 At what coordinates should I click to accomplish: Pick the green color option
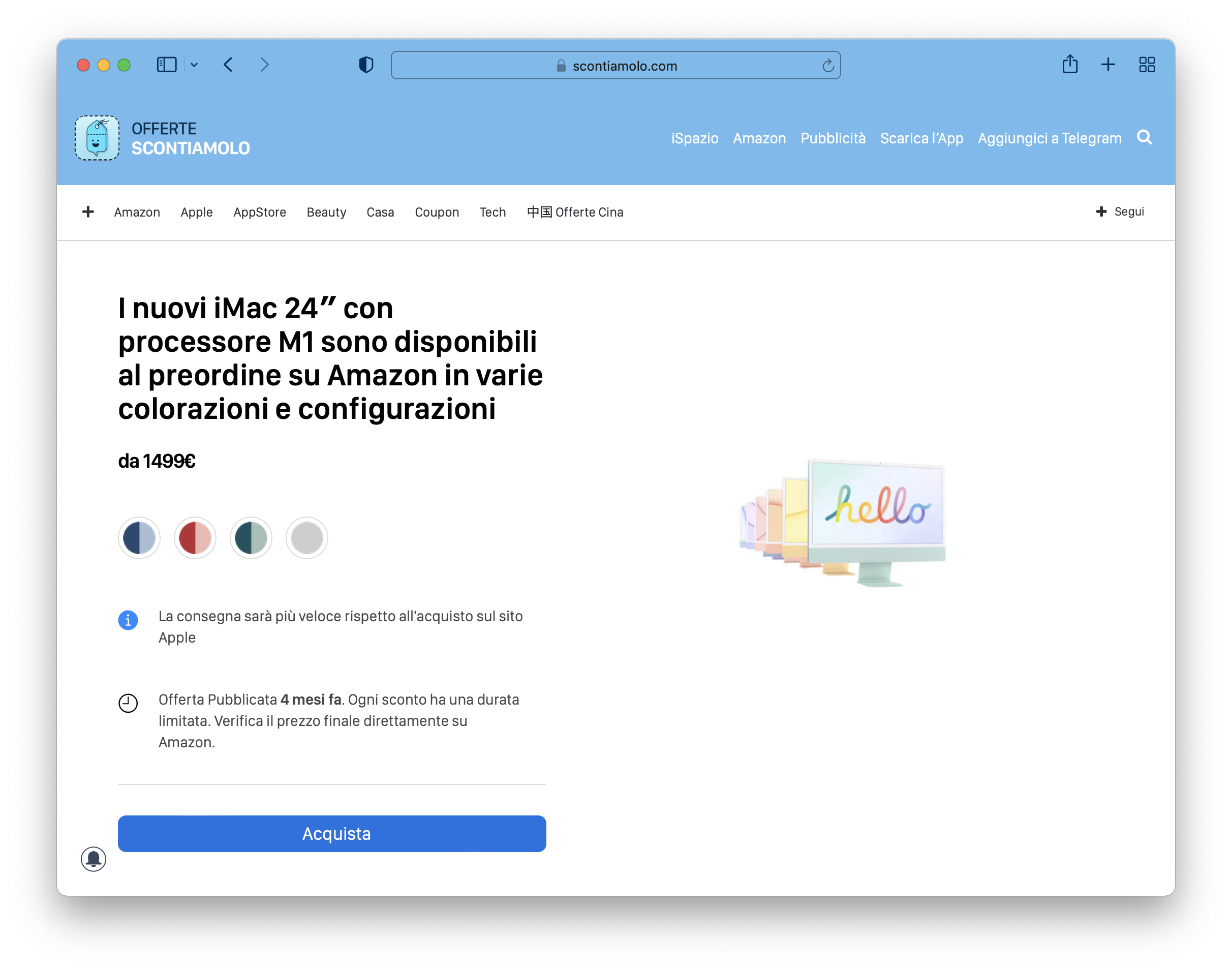(x=251, y=538)
